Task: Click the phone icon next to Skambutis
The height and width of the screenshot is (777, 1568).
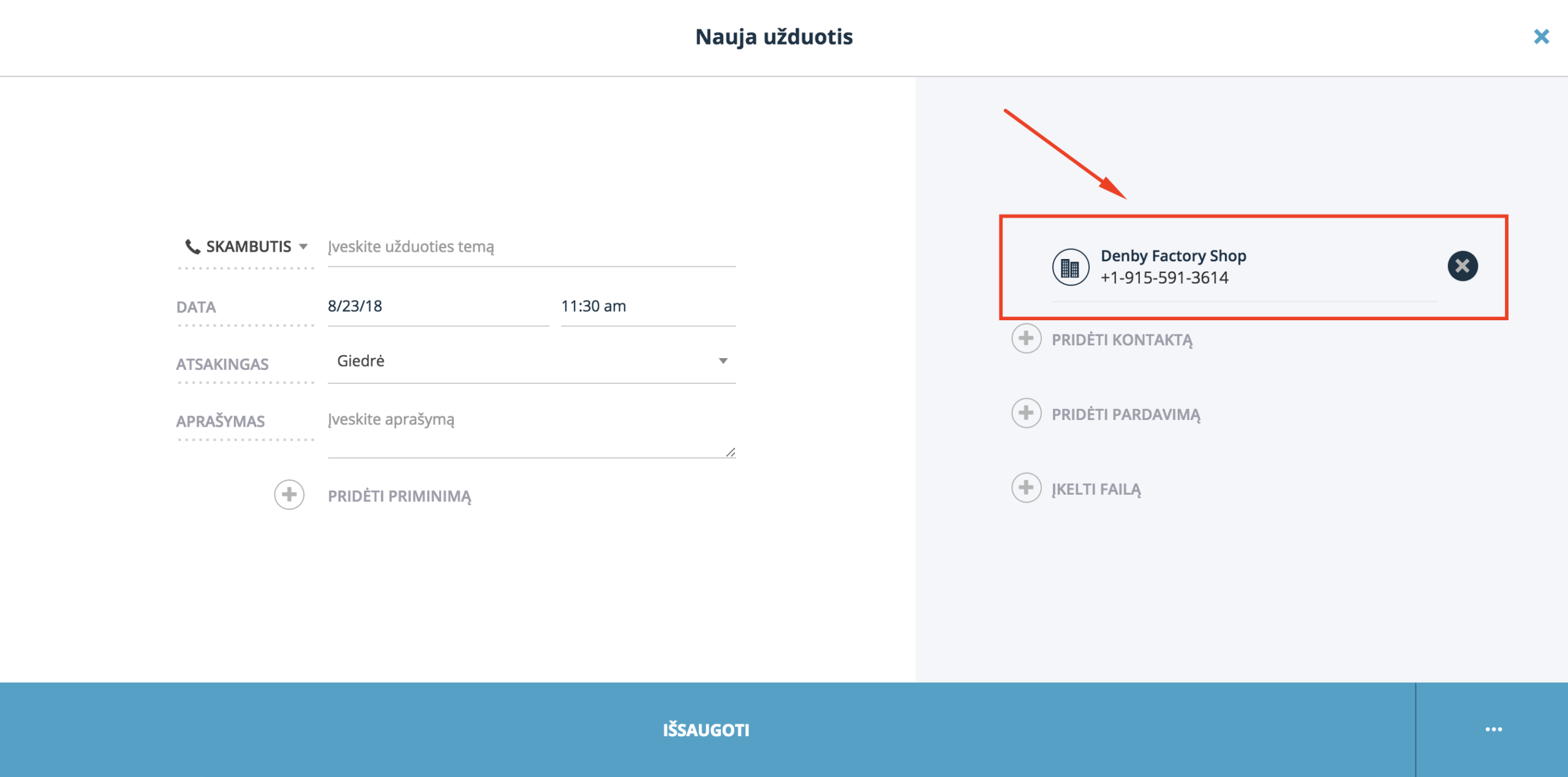Action: pyautogui.click(x=192, y=247)
